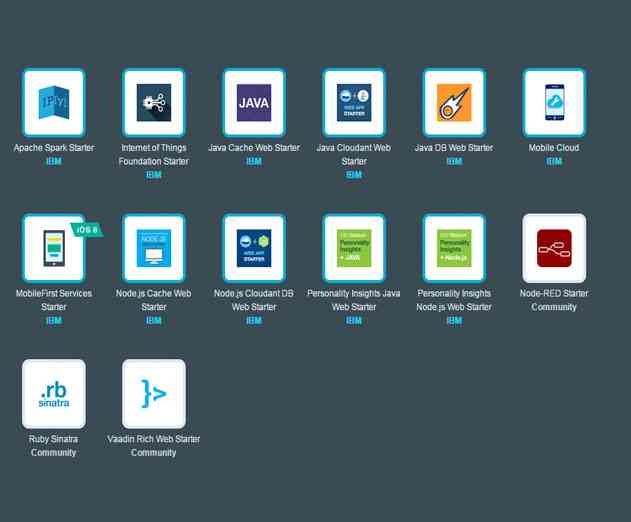Click the Community tag under Node-RED Starter
631x522 pixels.
pyautogui.click(x=554, y=307)
